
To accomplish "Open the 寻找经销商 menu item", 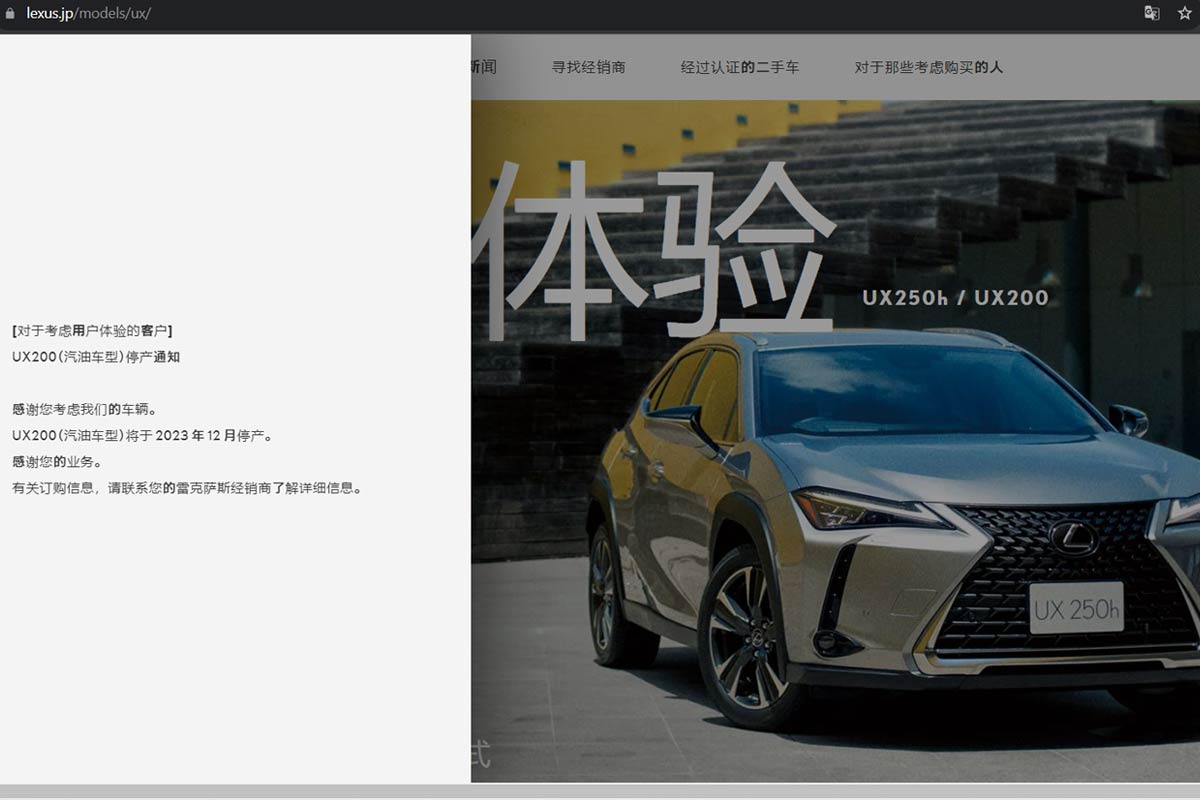I will (x=588, y=68).
